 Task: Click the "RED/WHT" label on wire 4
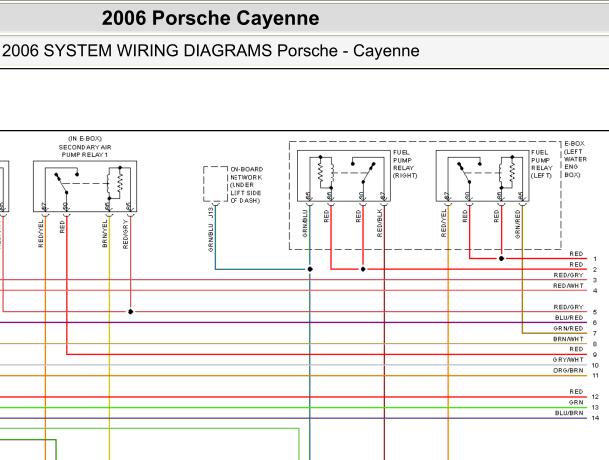tap(568, 286)
